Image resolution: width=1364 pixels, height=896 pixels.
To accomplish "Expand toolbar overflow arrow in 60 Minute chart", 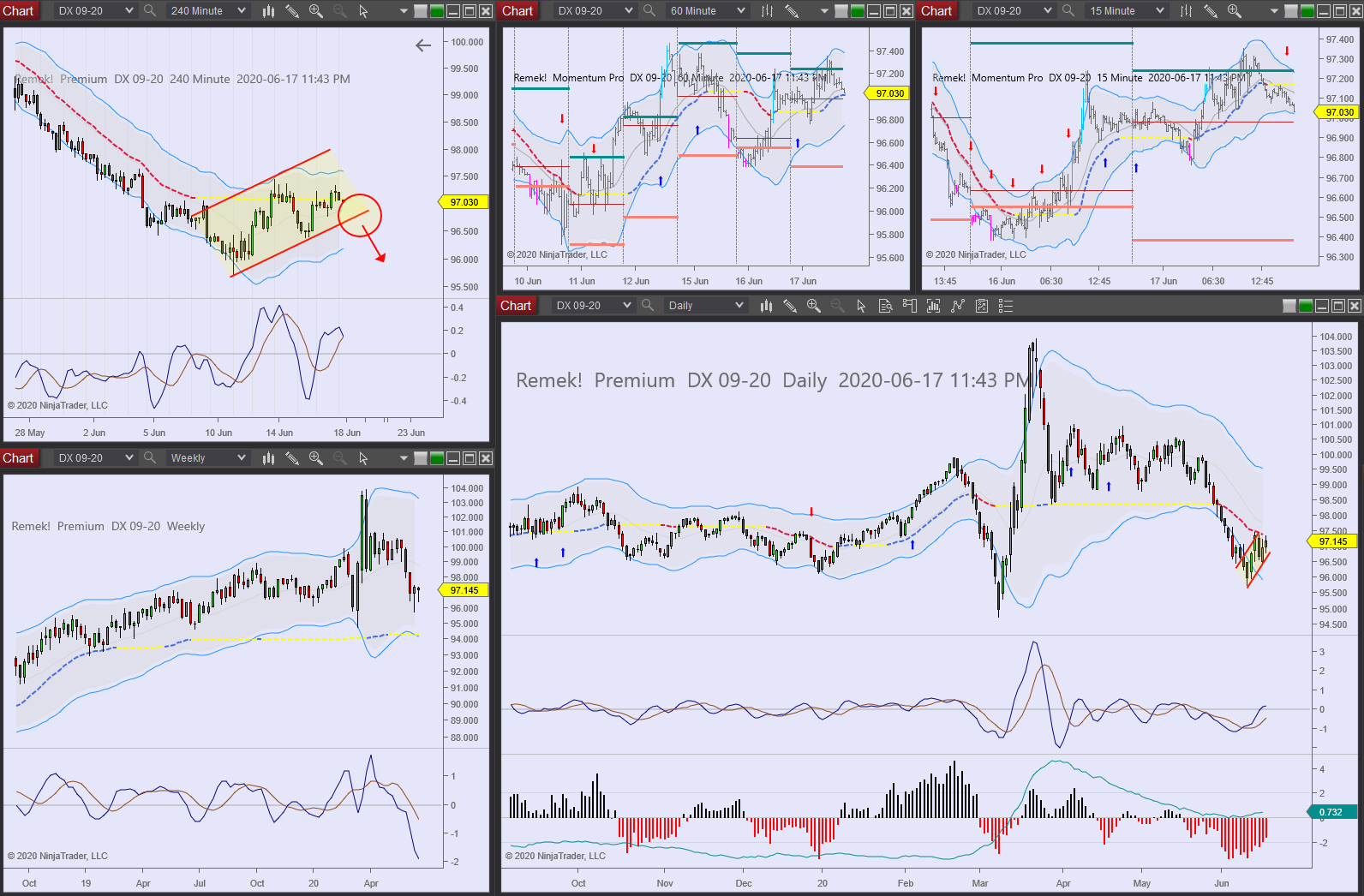I will pyautogui.click(x=824, y=11).
